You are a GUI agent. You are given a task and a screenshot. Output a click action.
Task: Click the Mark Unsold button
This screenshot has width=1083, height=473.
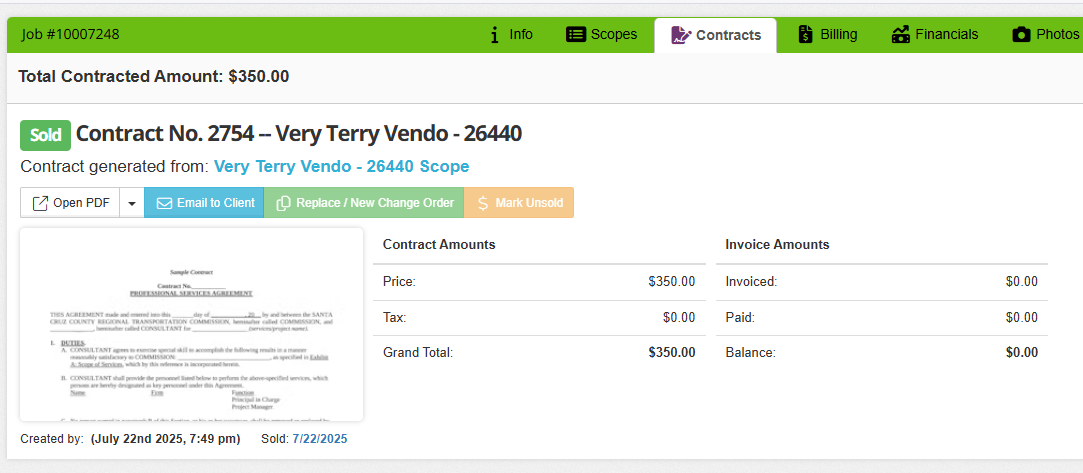point(519,203)
